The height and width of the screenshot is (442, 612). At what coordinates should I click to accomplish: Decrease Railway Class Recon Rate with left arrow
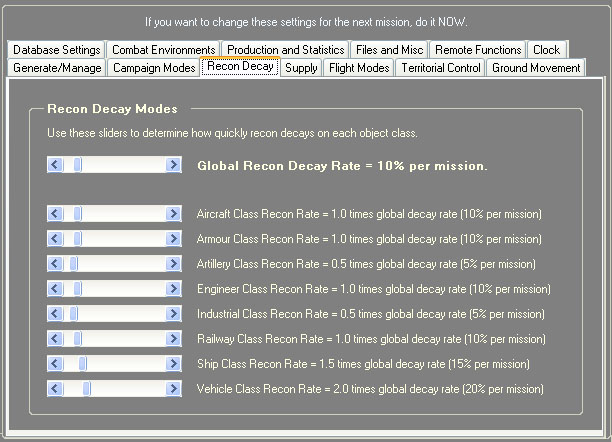point(55,338)
